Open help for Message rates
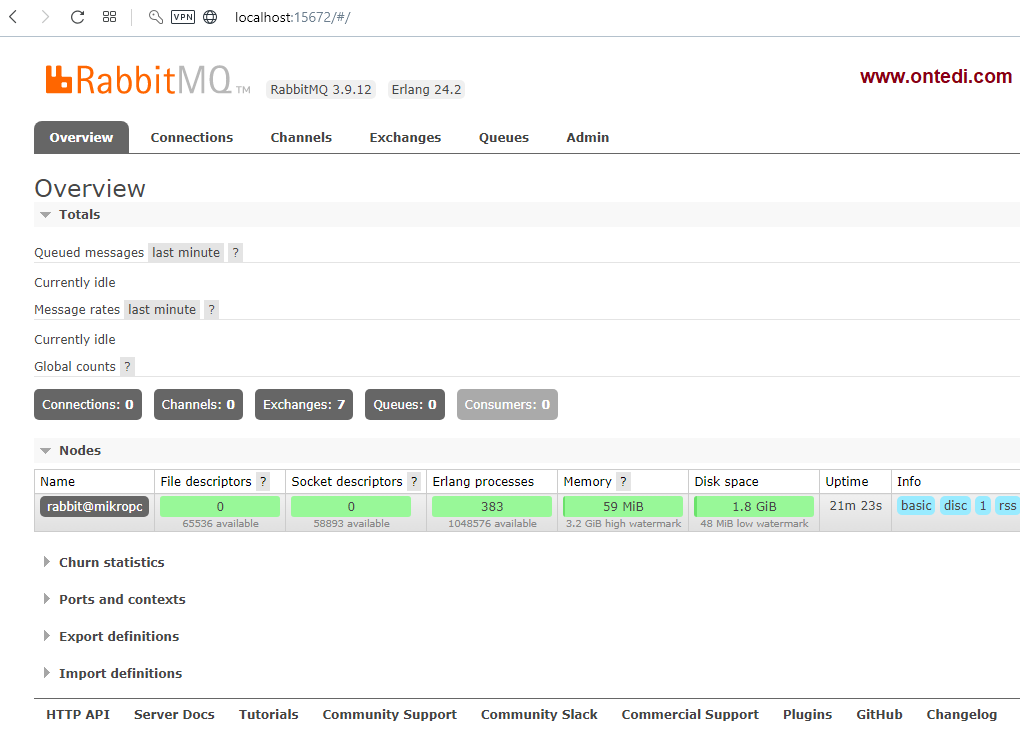 pos(211,310)
